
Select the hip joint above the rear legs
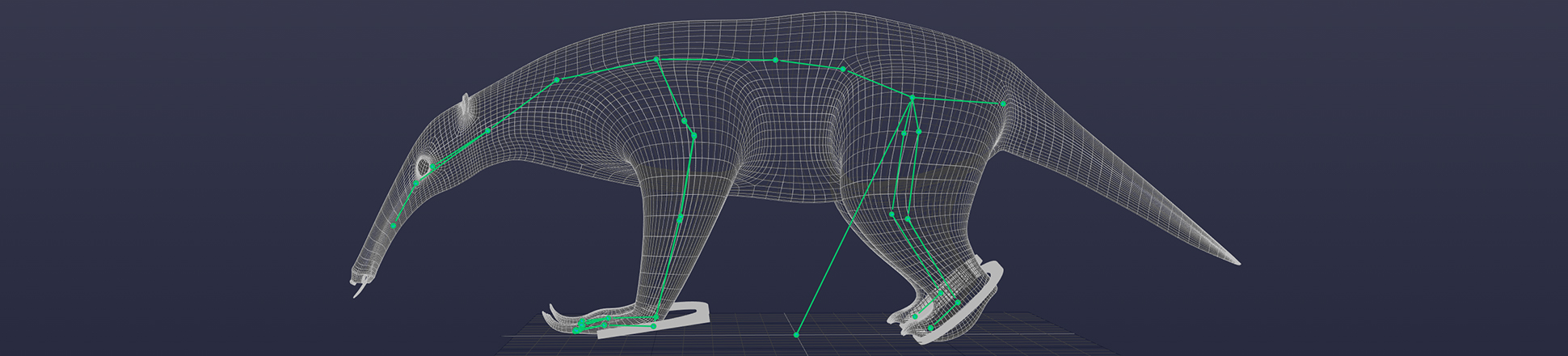tap(913, 99)
